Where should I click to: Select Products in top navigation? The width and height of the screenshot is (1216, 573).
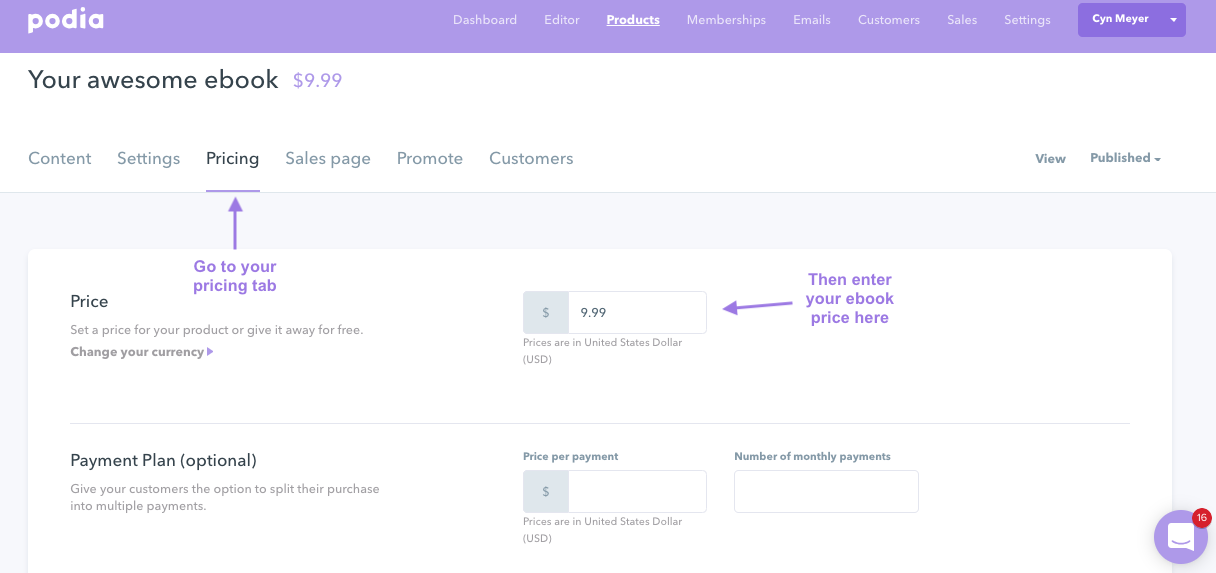(633, 20)
